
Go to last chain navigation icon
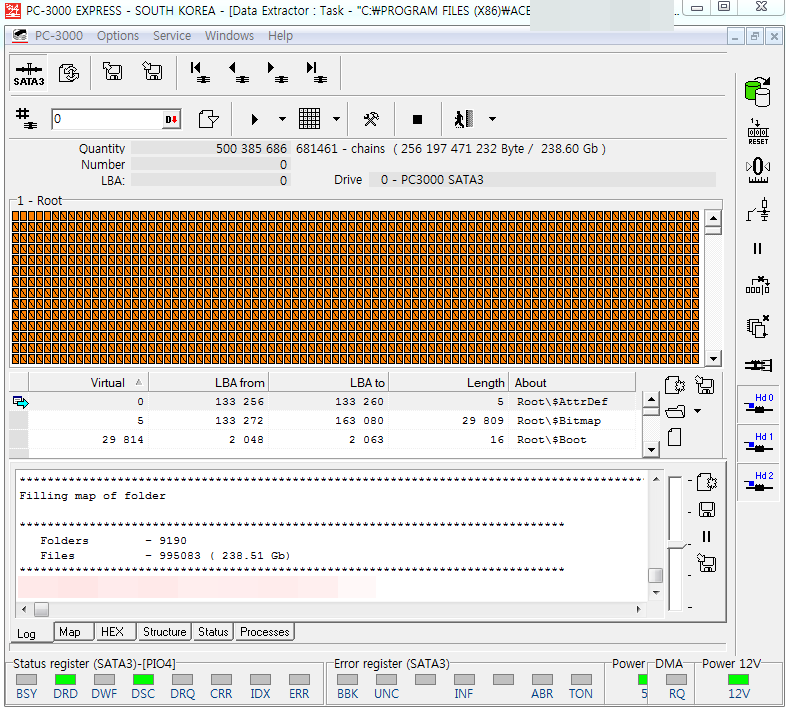315,73
